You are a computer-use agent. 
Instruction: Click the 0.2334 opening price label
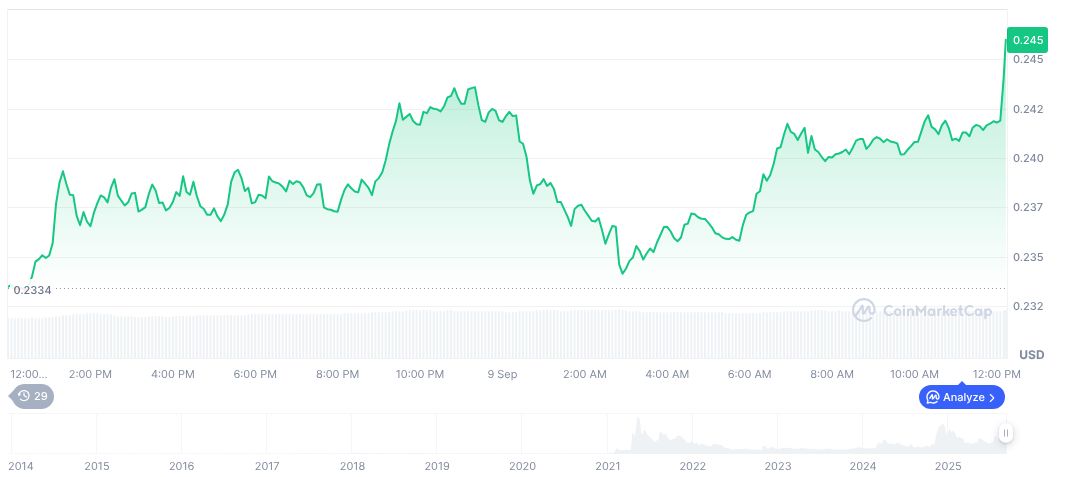click(31, 290)
